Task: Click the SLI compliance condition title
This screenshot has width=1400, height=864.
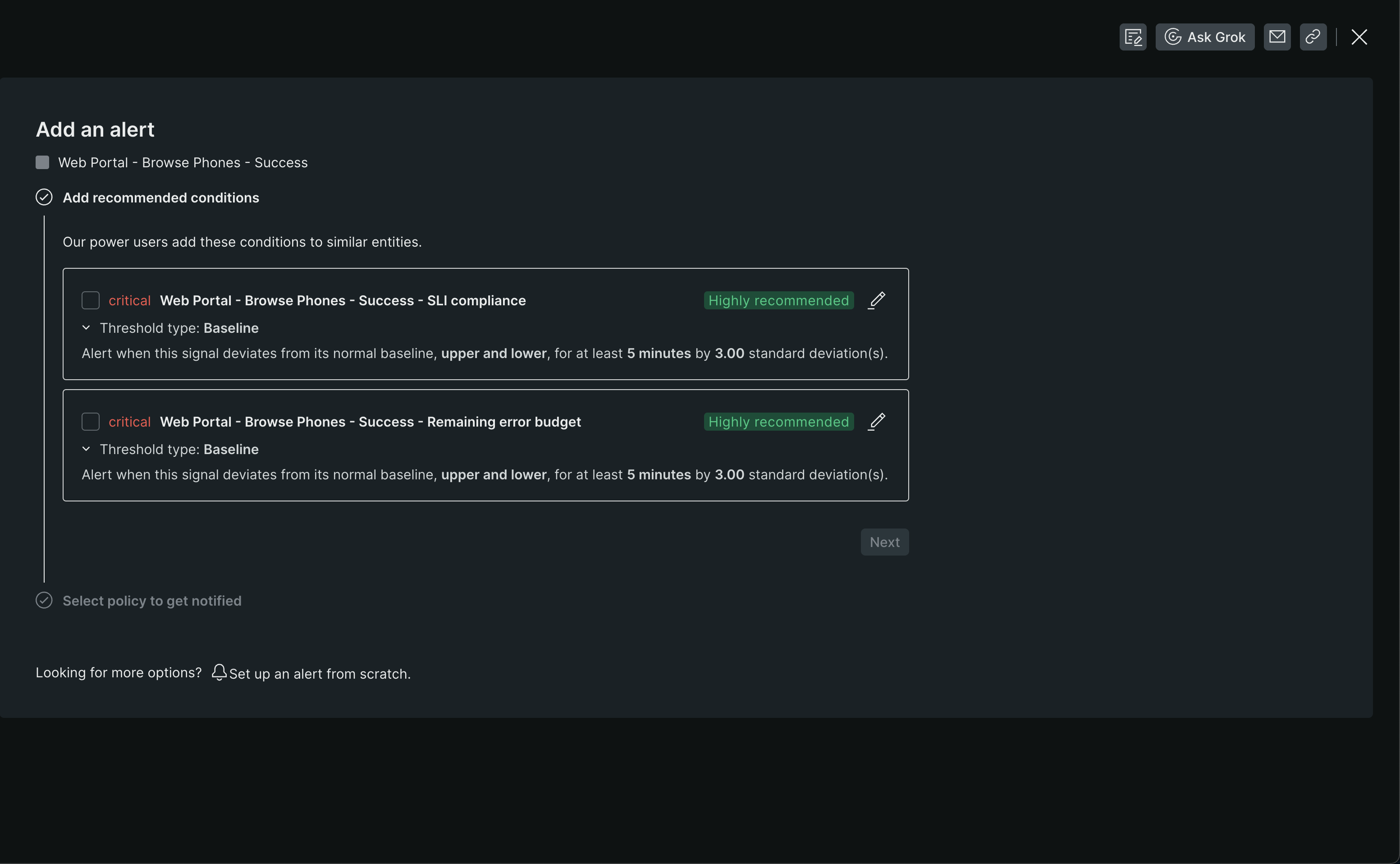Action: pyautogui.click(x=343, y=301)
